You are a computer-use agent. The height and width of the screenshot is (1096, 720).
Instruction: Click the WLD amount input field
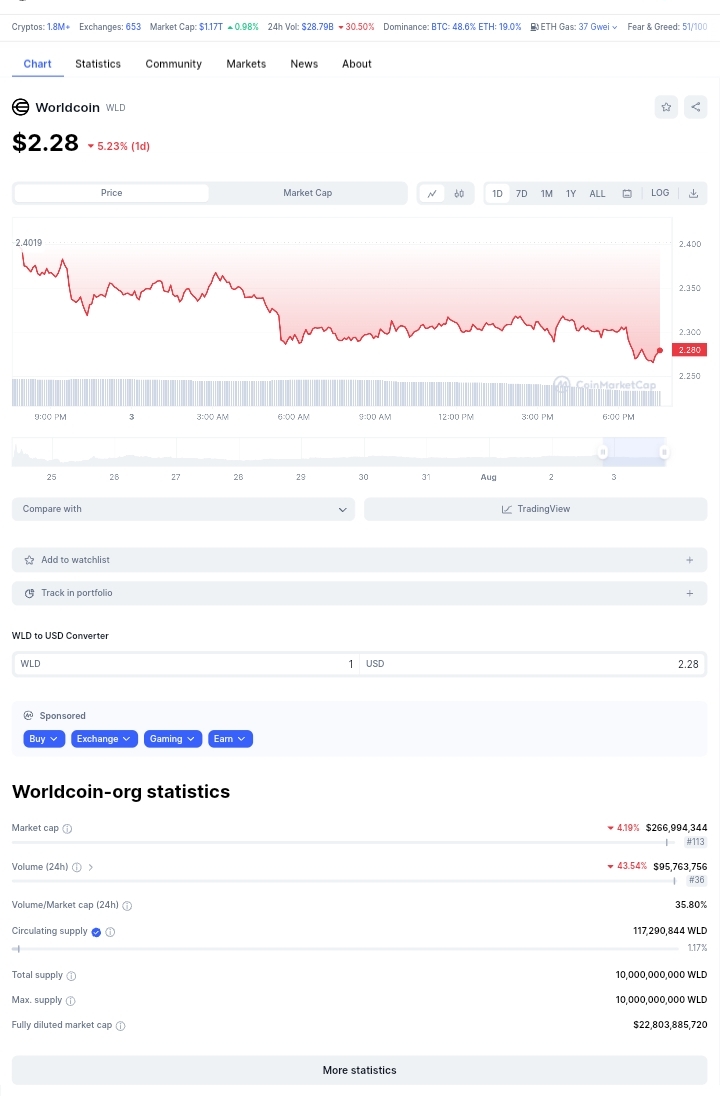pos(185,664)
